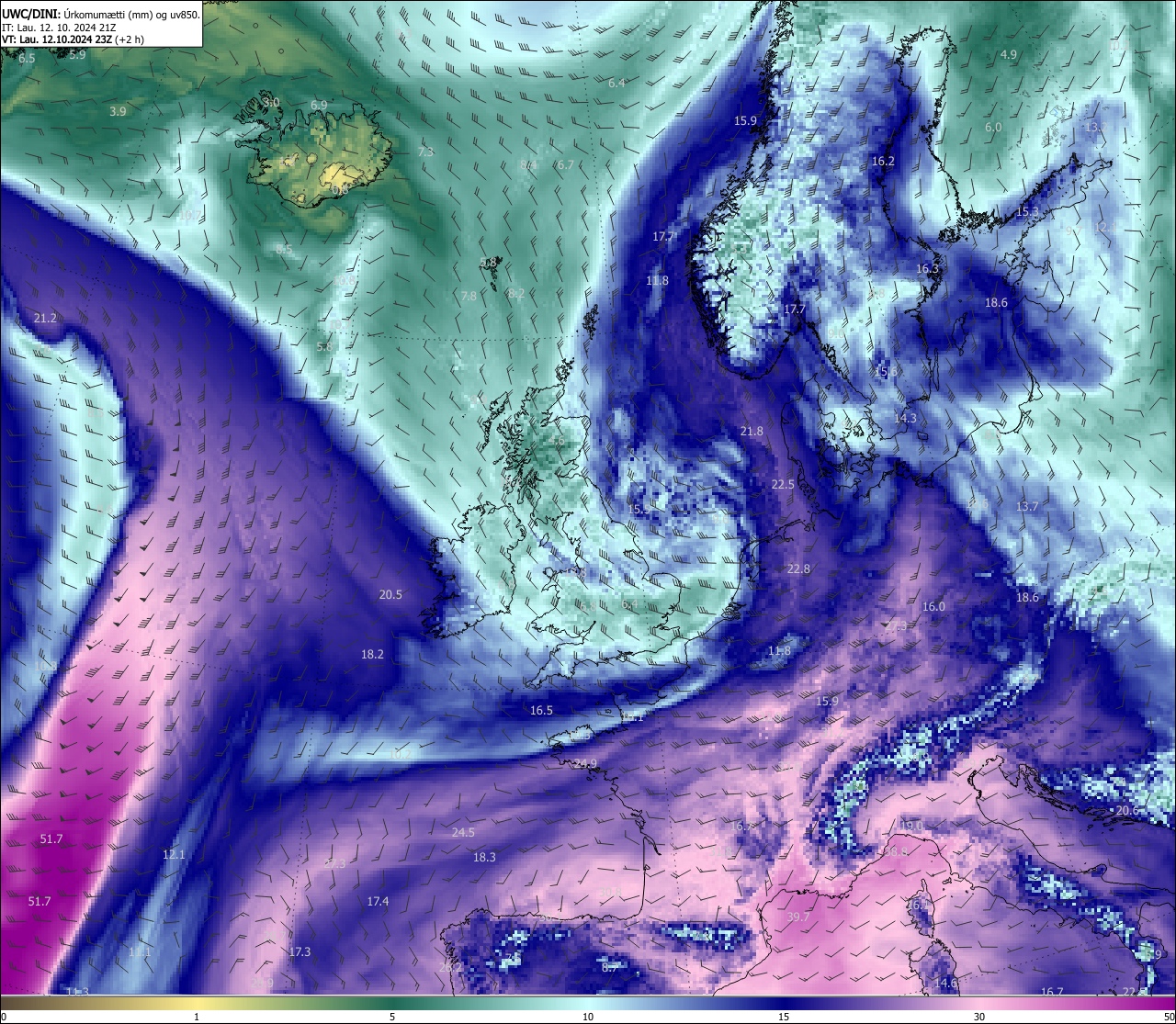The image size is (1176, 1024).
Task: Click the 16.0 value over Germany
Action: pyautogui.click(x=933, y=606)
